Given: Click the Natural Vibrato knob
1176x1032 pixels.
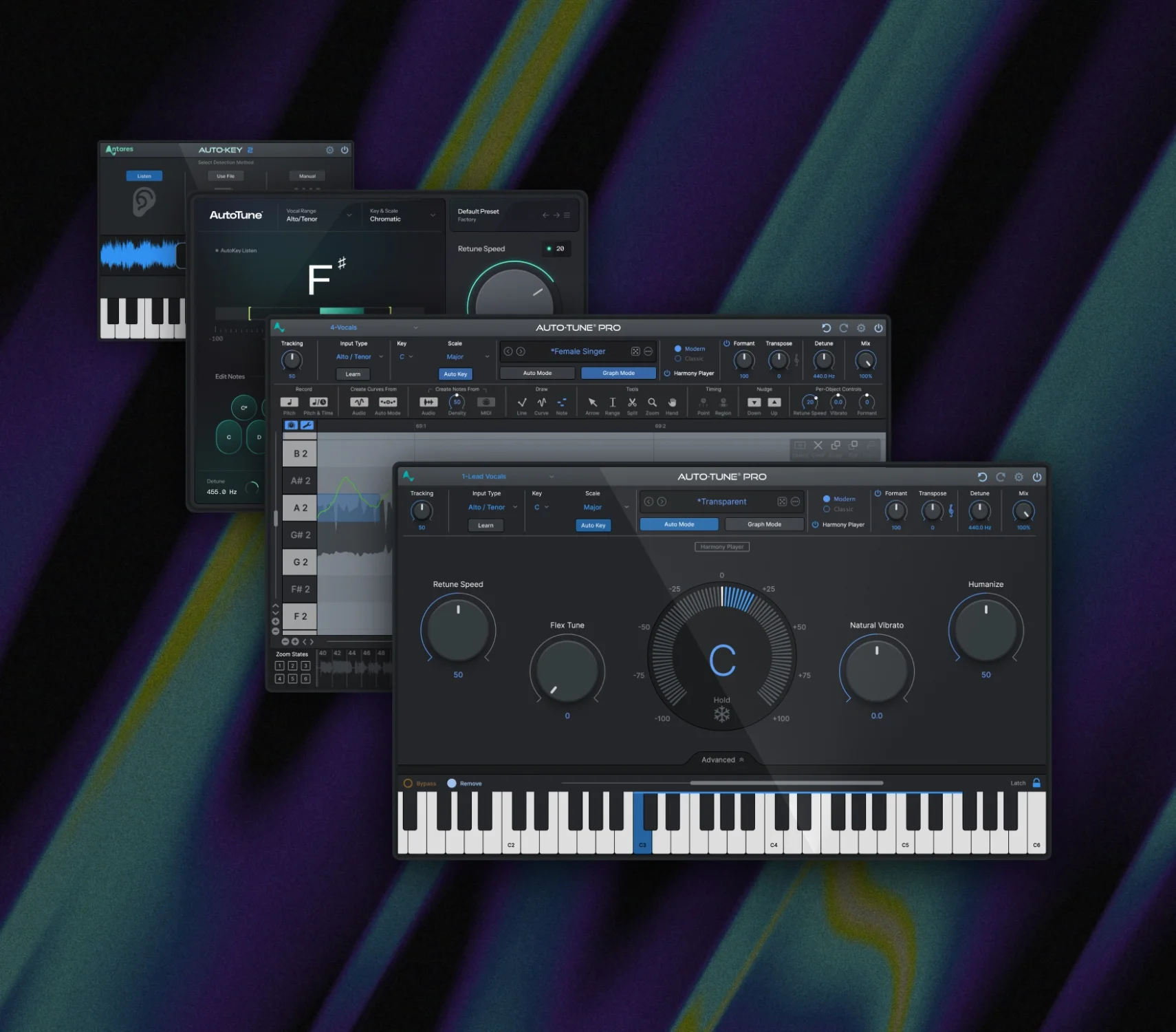Looking at the screenshot, I should 876,669.
